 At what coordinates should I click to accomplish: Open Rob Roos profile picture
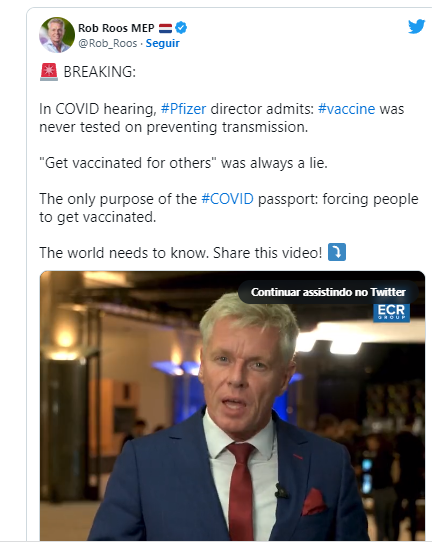pyautogui.click(x=57, y=35)
